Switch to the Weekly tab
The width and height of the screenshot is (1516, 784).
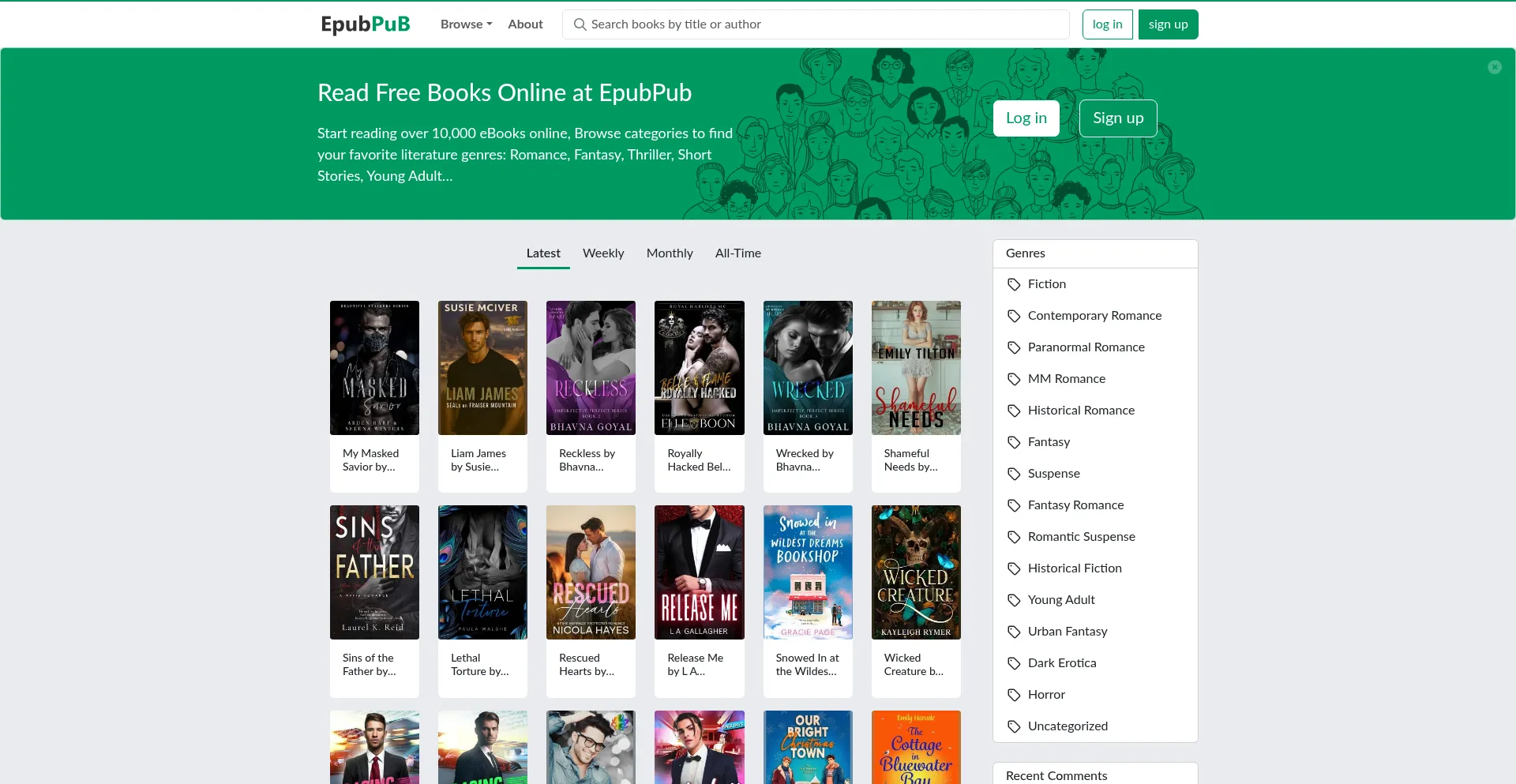[x=603, y=253]
